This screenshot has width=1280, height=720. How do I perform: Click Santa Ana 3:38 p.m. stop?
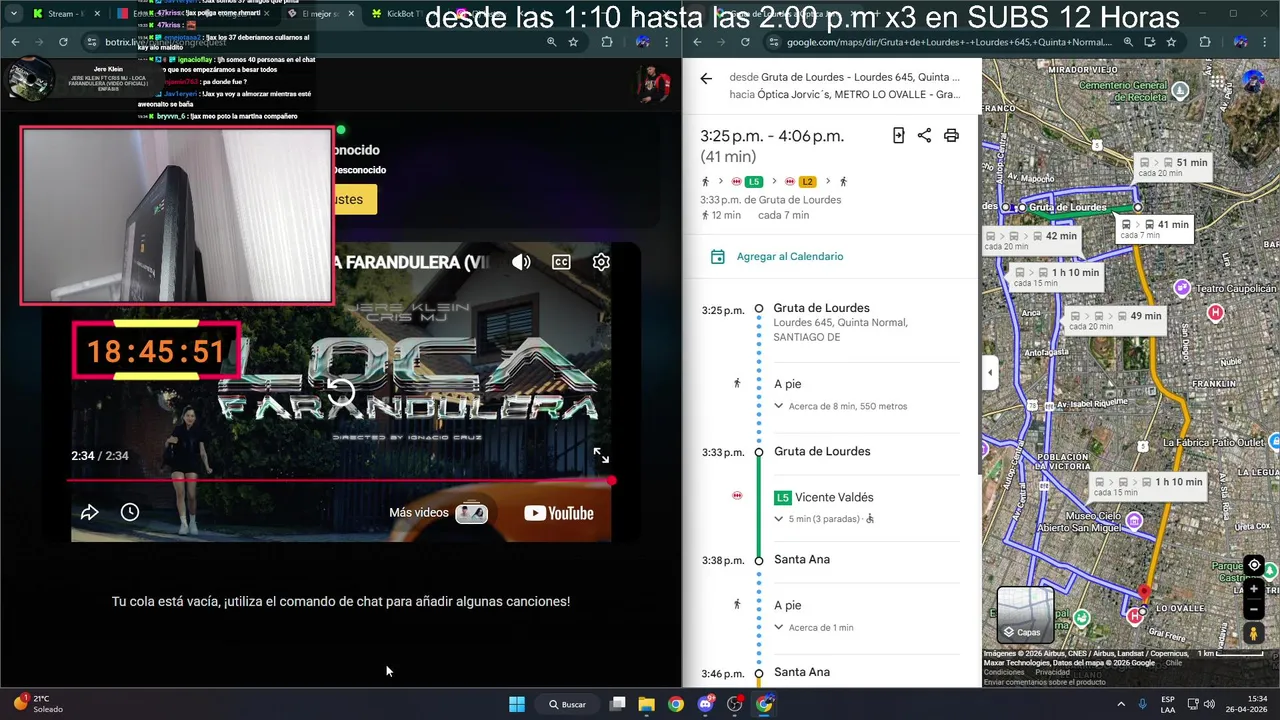pyautogui.click(x=802, y=560)
